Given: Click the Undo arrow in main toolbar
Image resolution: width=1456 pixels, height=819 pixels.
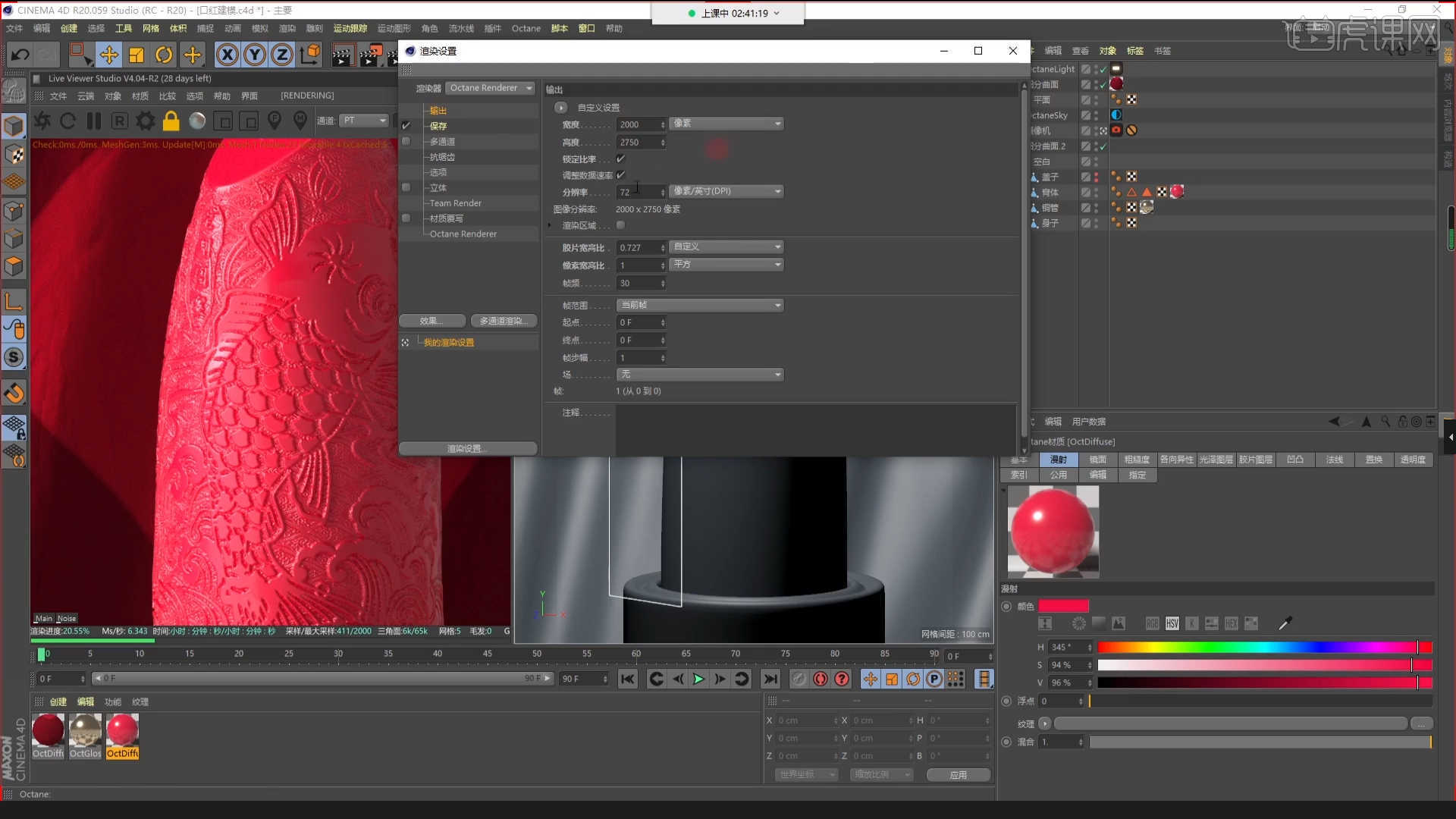Looking at the screenshot, I should [x=20, y=55].
